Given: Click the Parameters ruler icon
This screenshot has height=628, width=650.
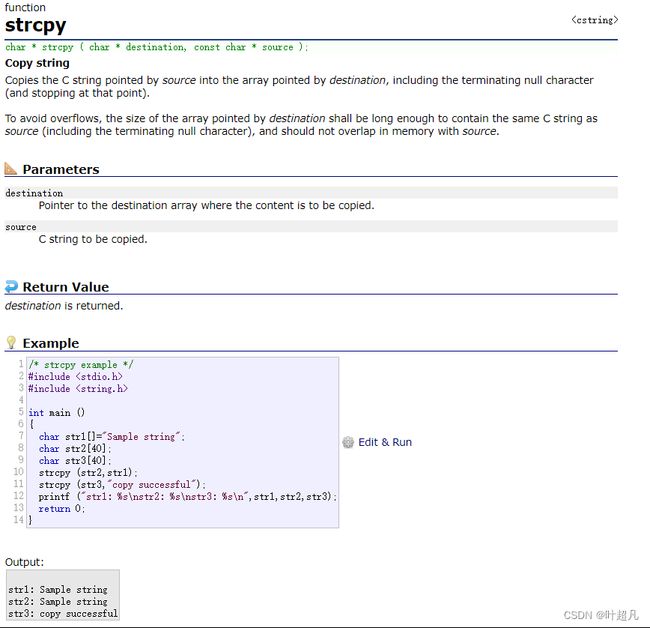Looking at the screenshot, I should point(11,168).
